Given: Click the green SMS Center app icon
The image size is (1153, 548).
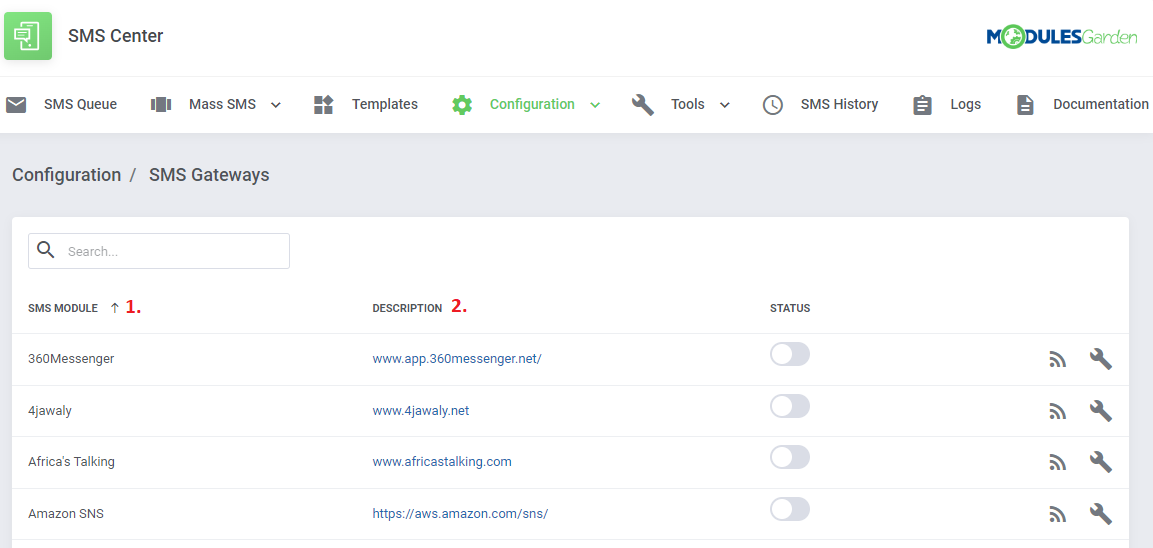Looking at the screenshot, I should [x=28, y=36].
